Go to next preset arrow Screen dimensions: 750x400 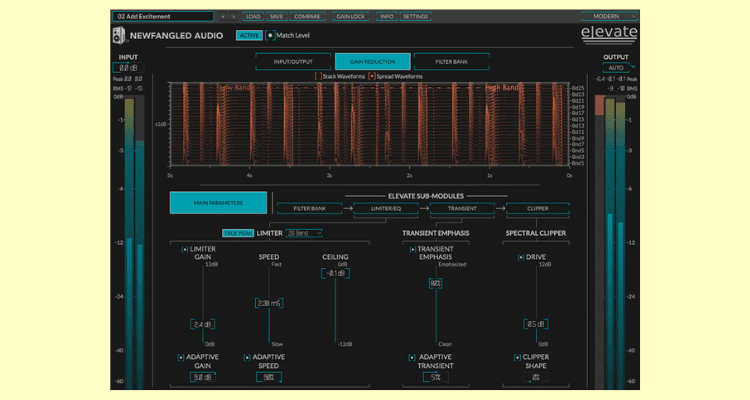(233, 16)
